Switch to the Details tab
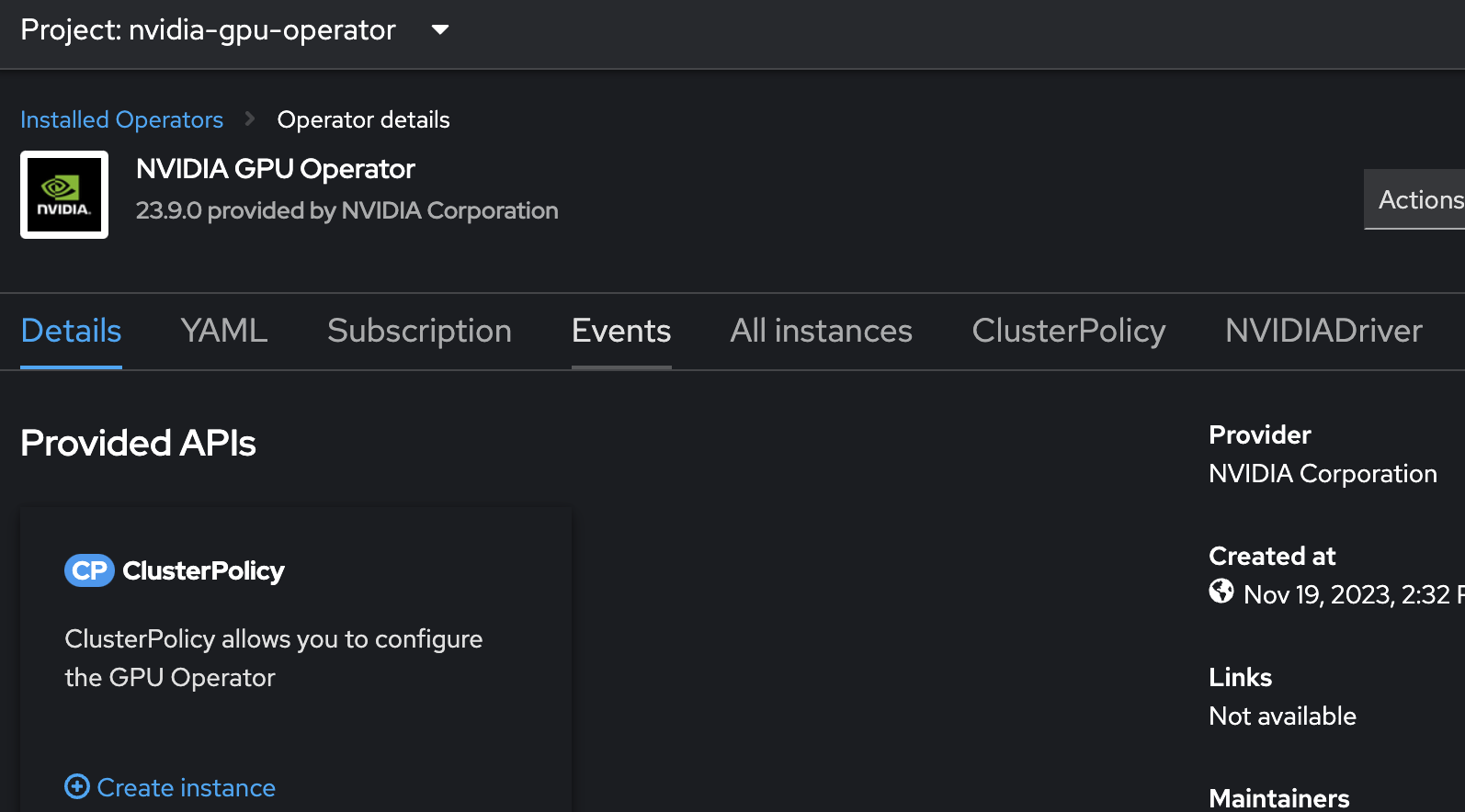 [x=71, y=331]
